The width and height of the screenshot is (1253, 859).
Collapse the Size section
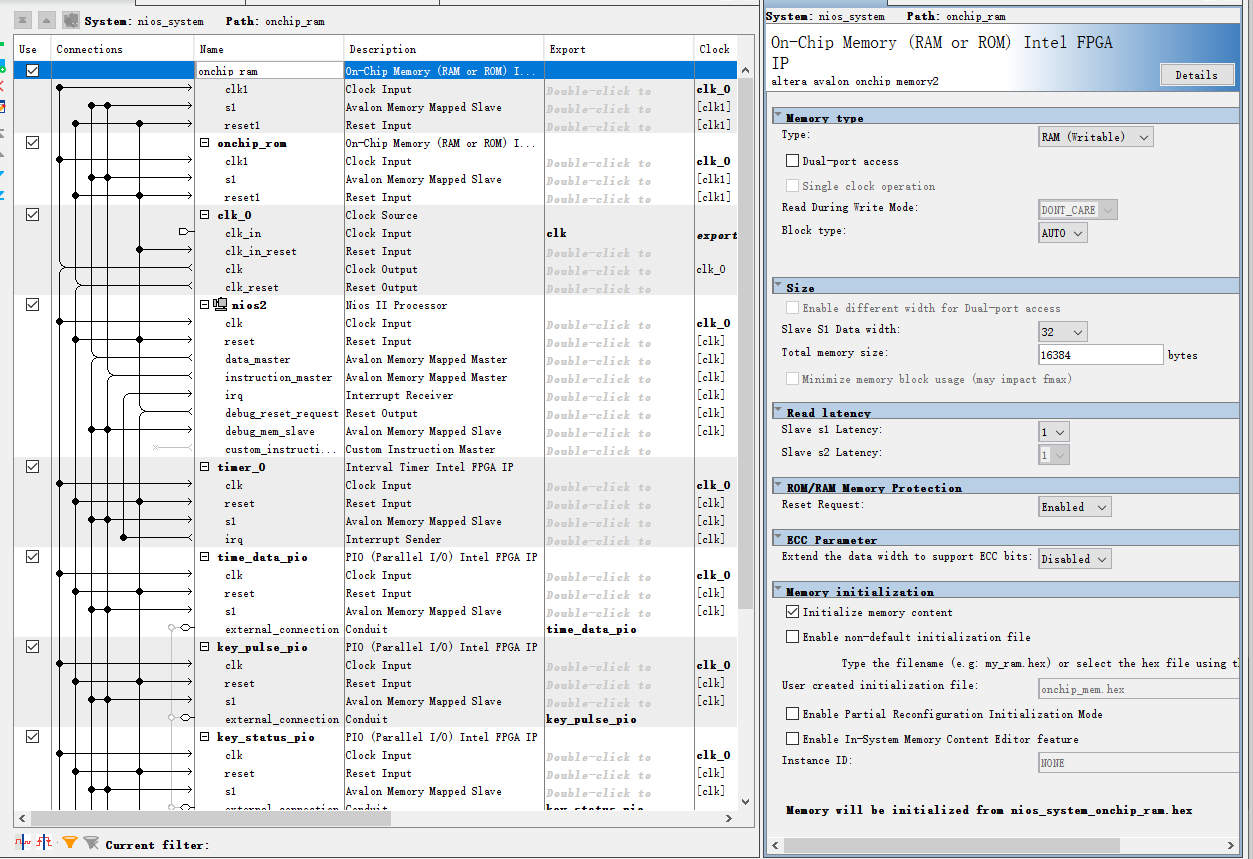pyautogui.click(x=778, y=287)
